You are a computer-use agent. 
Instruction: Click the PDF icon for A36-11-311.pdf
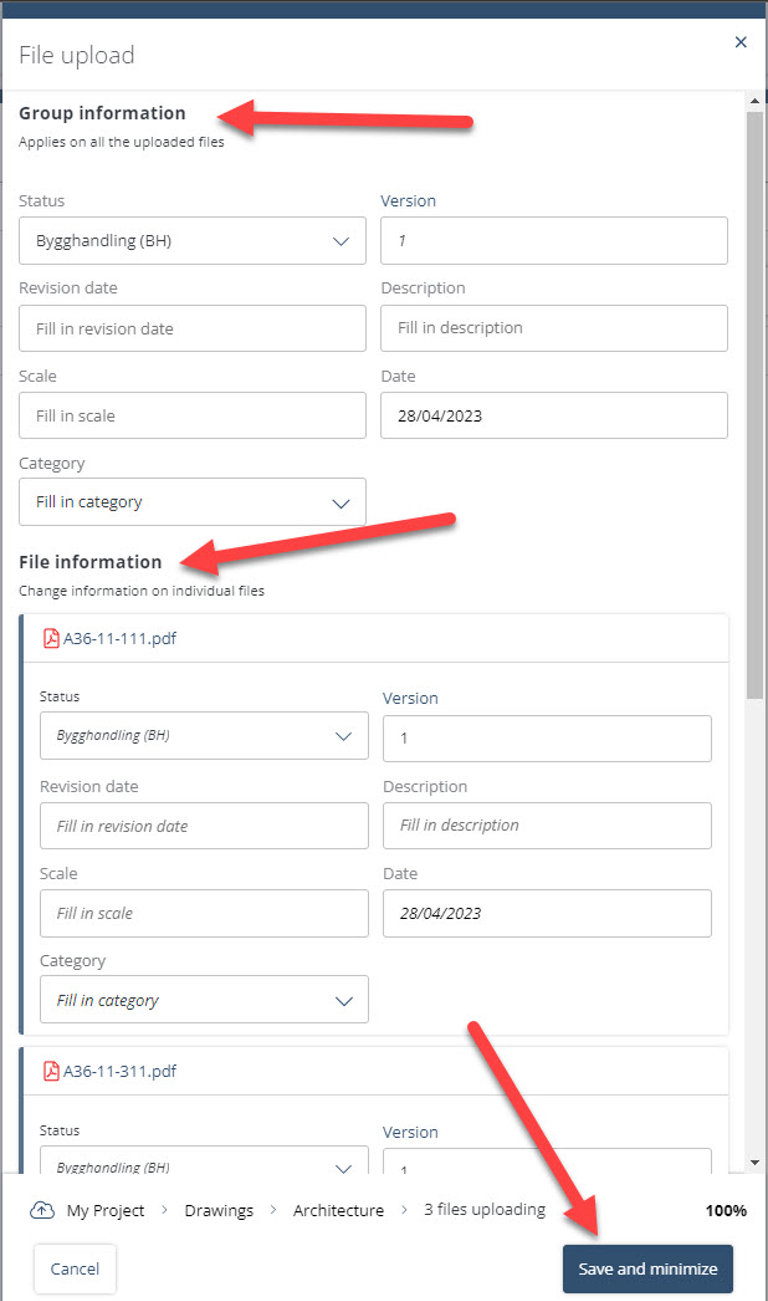pos(51,1071)
